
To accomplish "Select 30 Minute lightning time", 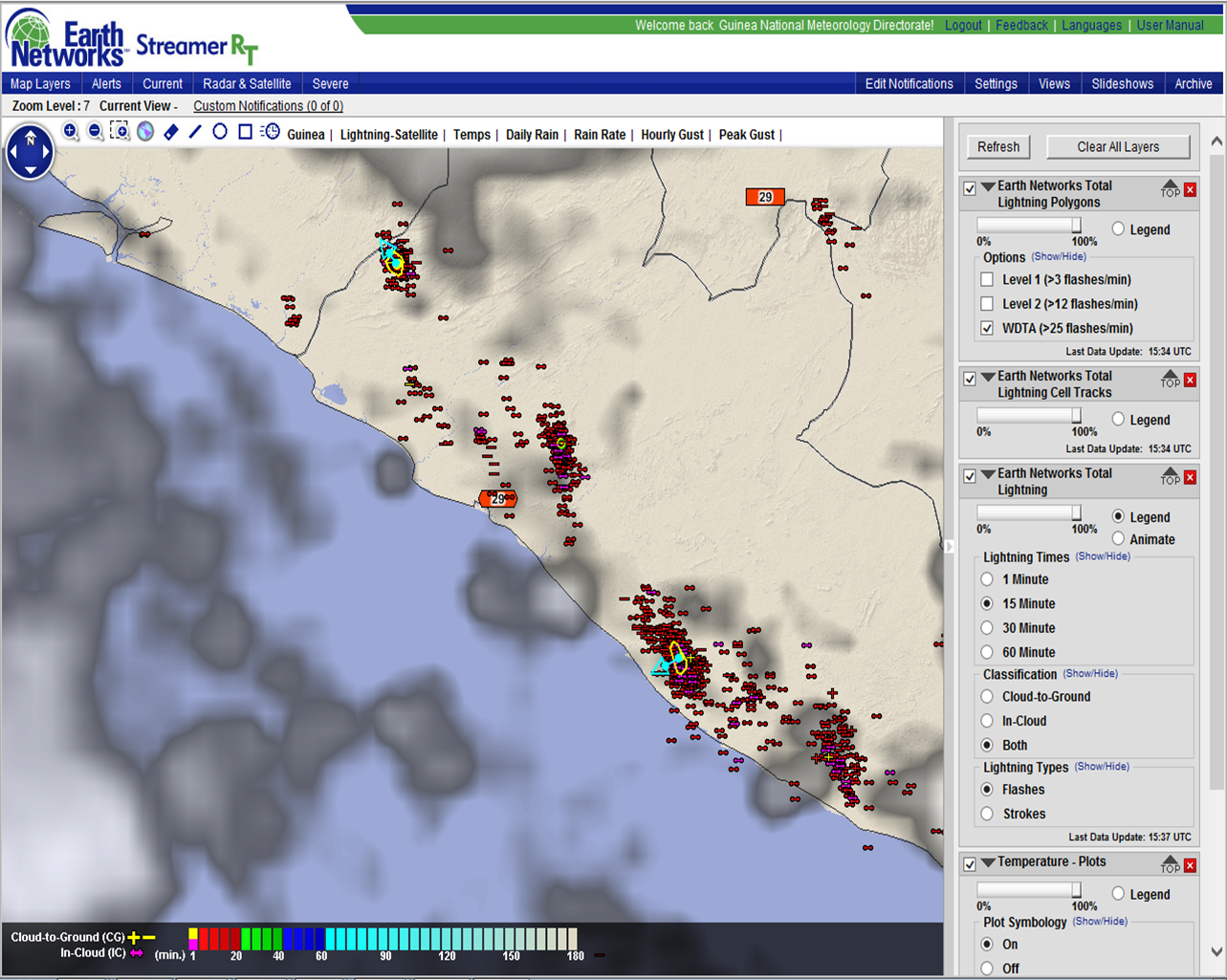I will click(987, 628).
